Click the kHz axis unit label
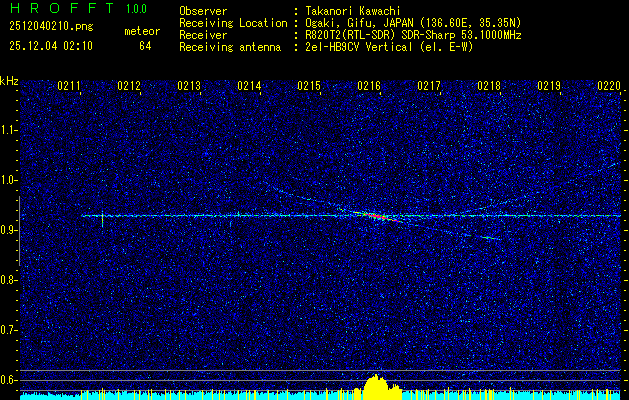Screen dimensions: 629x400 (9, 81)
